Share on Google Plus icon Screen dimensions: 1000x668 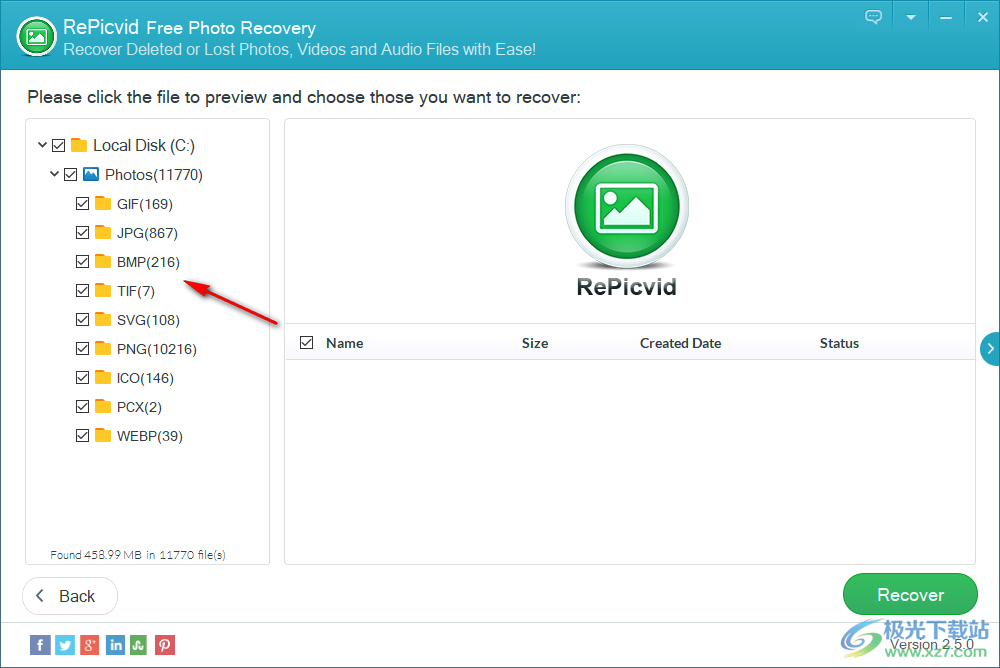pos(89,645)
